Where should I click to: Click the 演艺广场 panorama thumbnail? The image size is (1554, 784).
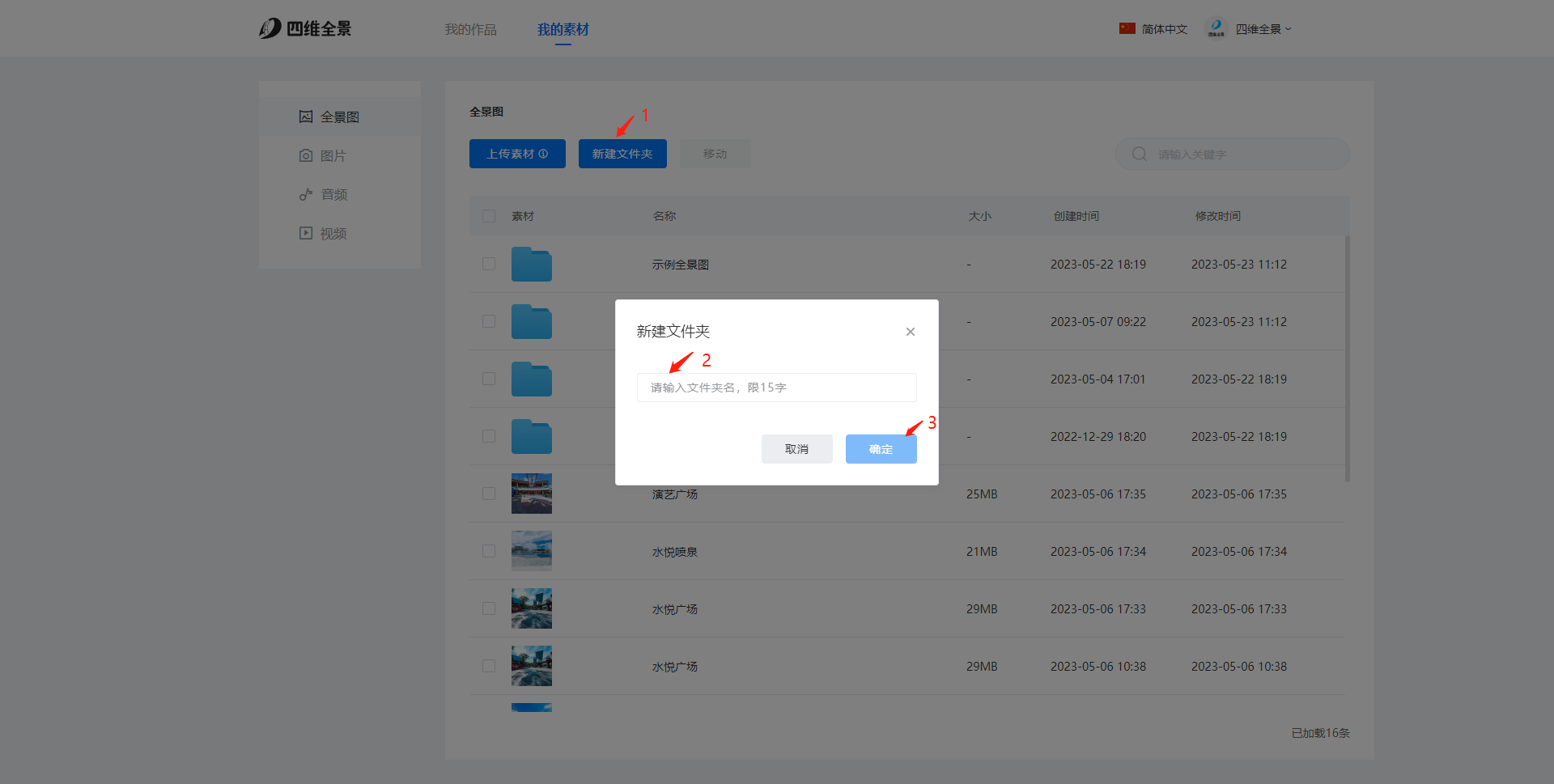coord(531,494)
